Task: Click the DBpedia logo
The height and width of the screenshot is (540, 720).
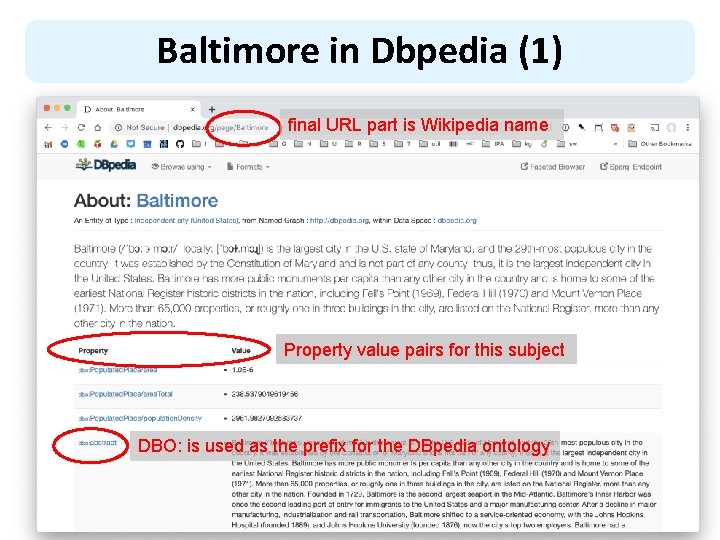Action: click(106, 165)
